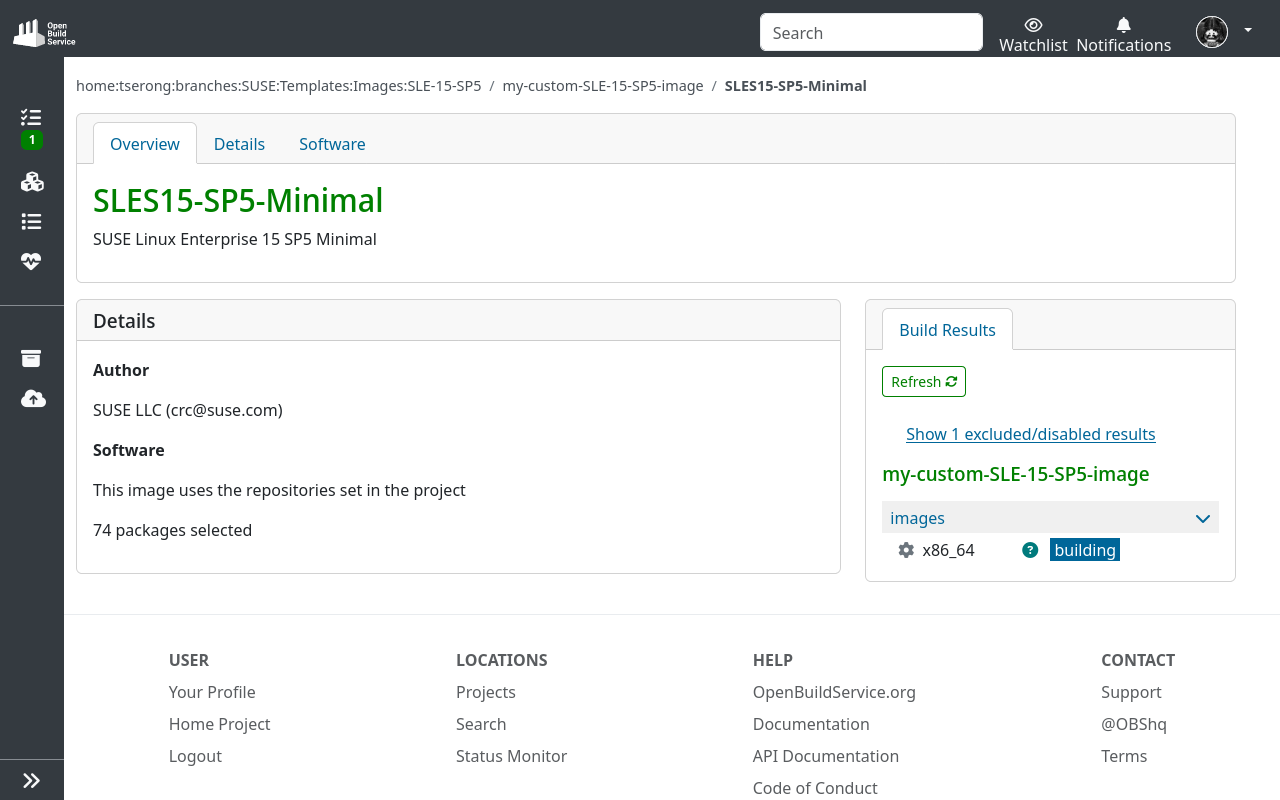Switch to the Details tab
Image resolution: width=1280 pixels, height=800 pixels.
tap(239, 144)
